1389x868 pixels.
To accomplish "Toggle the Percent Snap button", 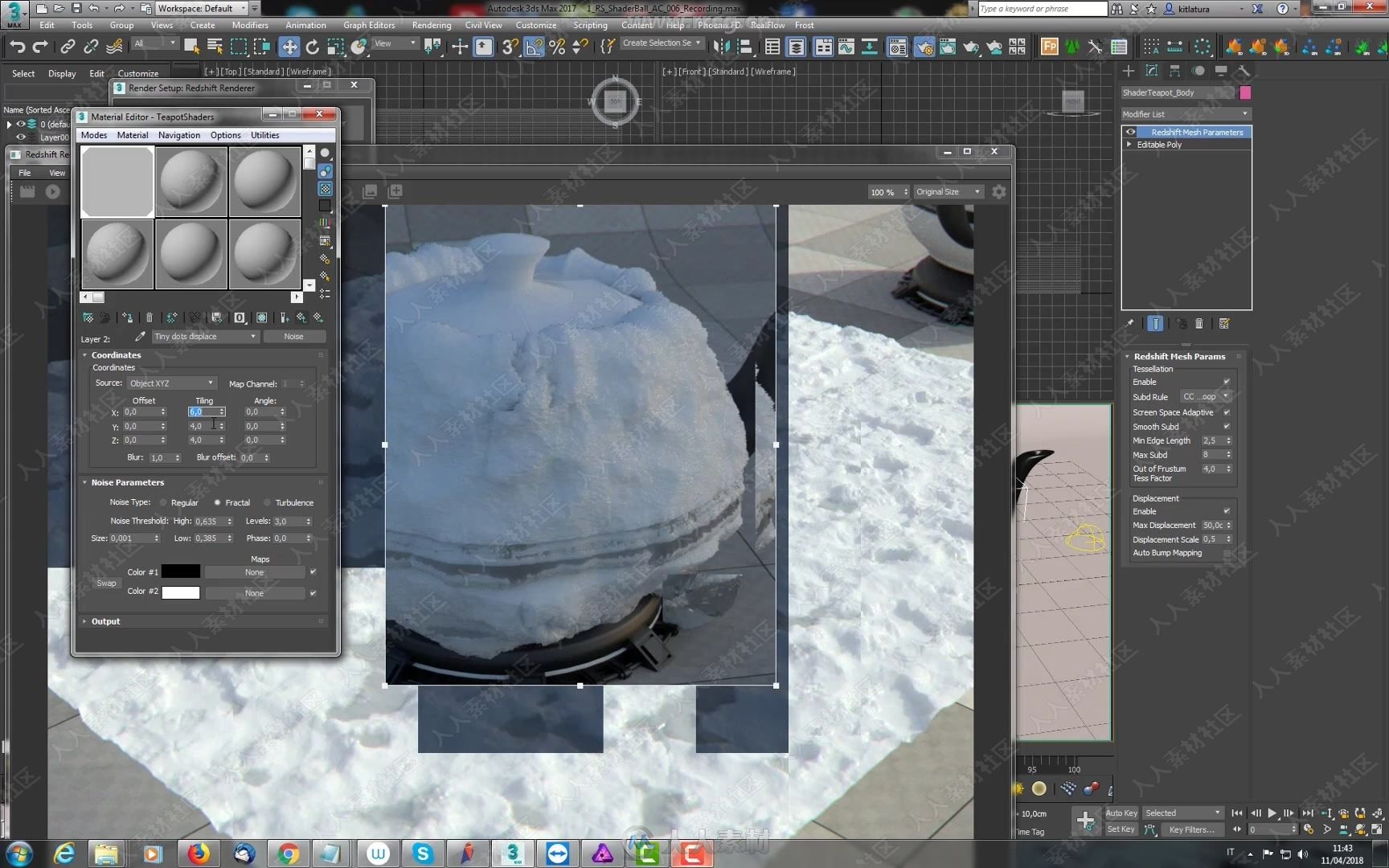I will pos(556,47).
